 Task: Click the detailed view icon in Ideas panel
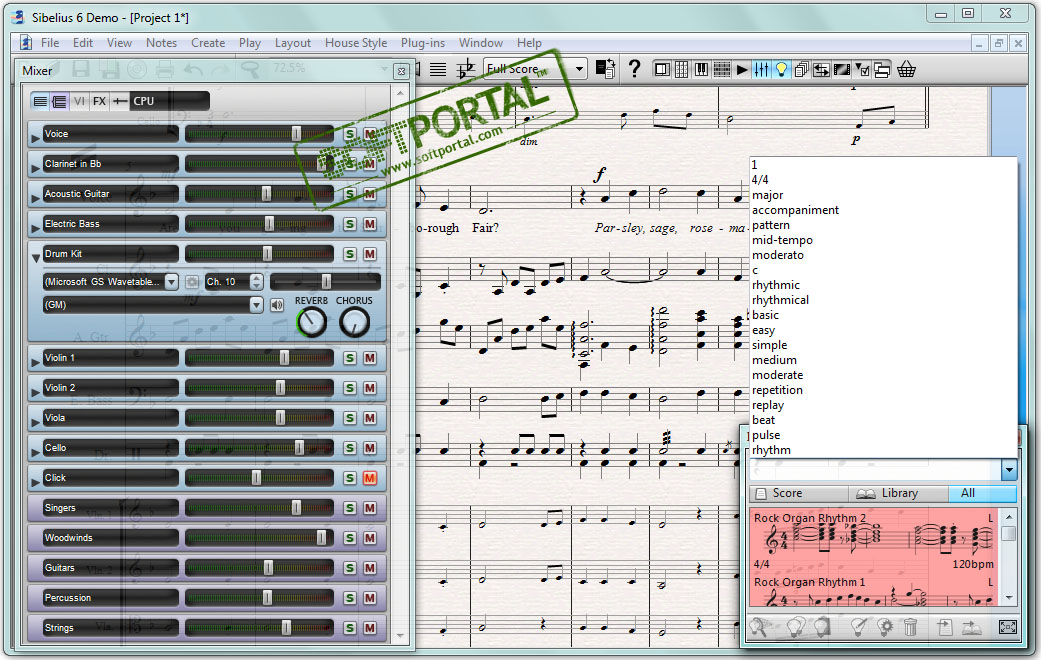(x=1007, y=626)
